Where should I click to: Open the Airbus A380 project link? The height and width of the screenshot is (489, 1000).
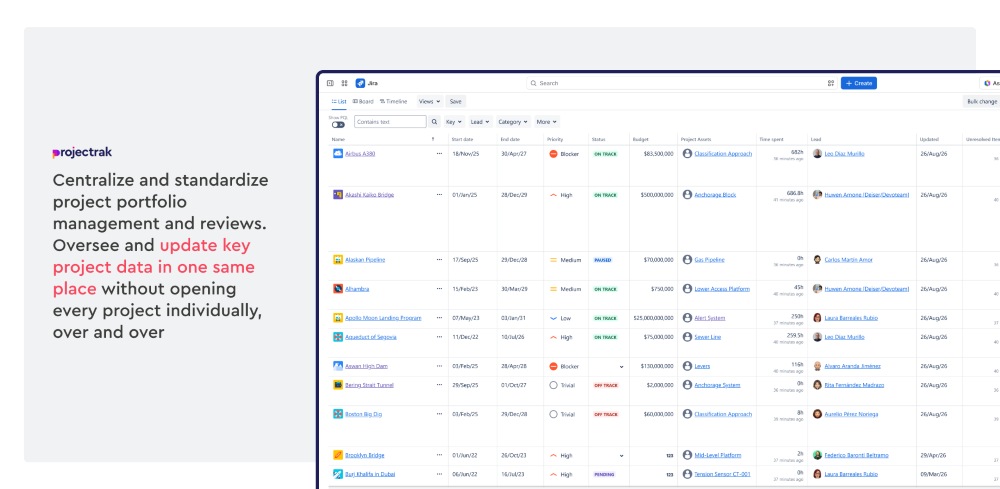tap(360, 154)
